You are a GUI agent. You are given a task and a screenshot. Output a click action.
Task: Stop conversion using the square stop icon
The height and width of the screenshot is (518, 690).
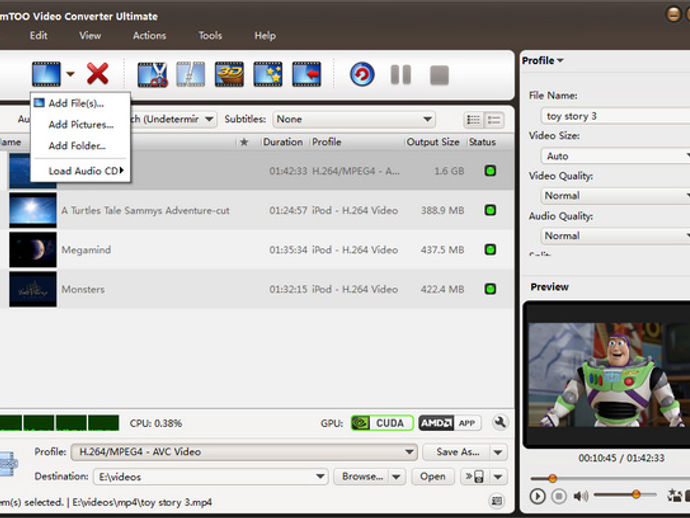439,75
